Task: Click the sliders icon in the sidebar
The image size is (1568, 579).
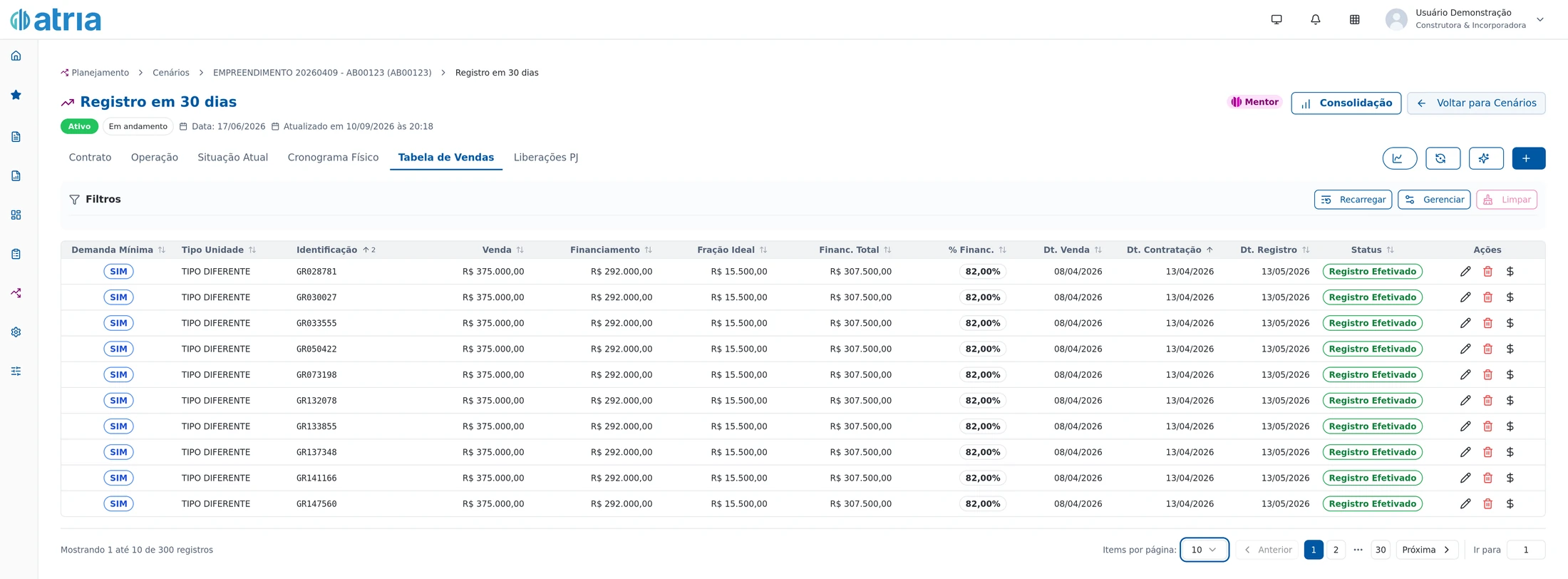Action: (16, 372)
